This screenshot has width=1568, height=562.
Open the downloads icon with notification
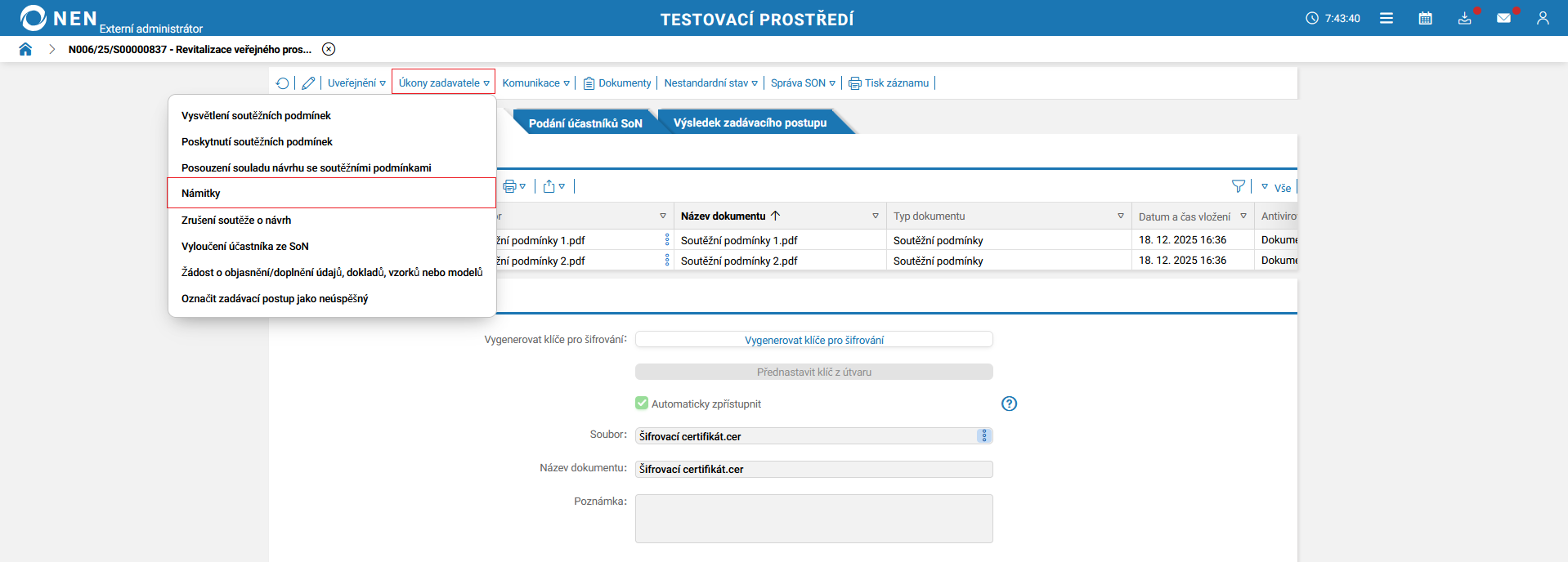[x=1465, y=18]
